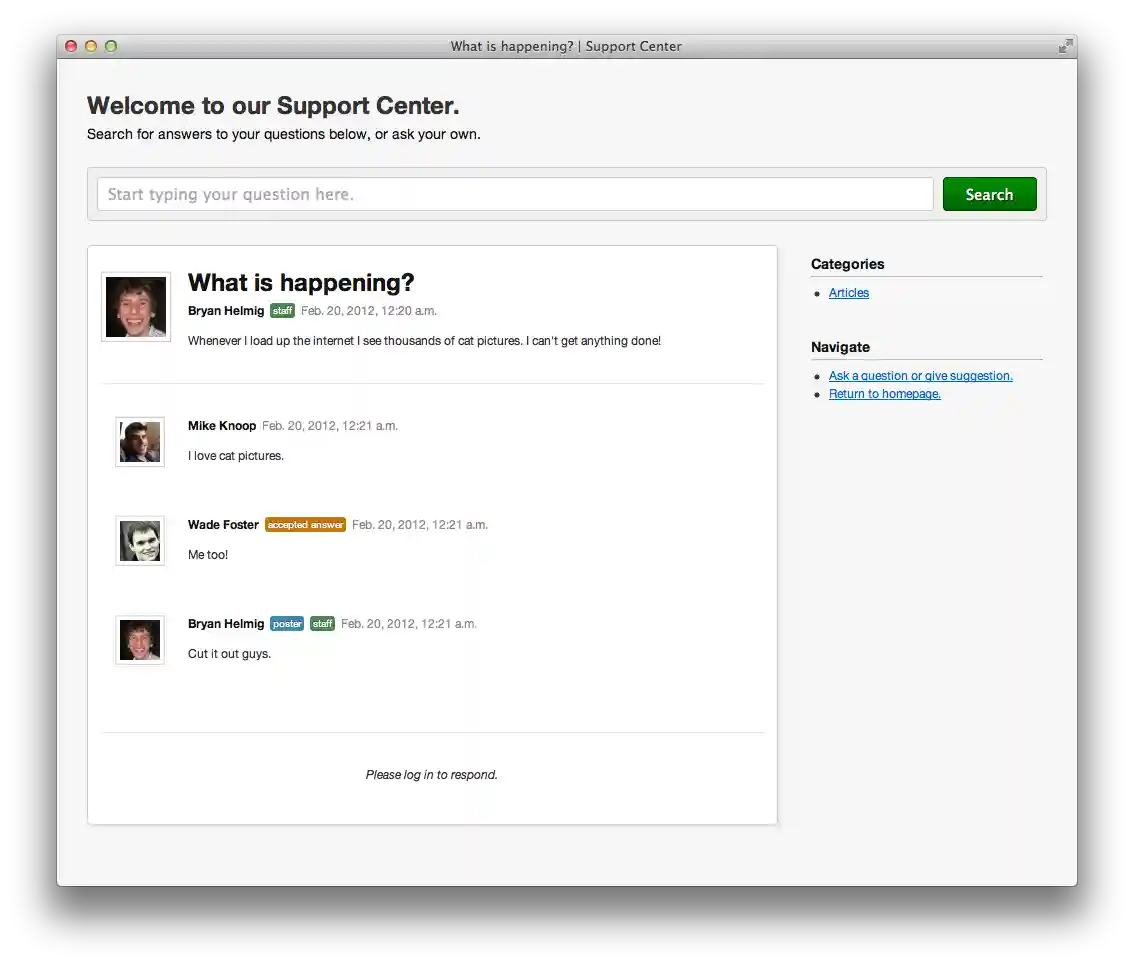1134x965 pixels.
Task: Click the staff badge on Bryan's reply
Action: click(322, 624)
